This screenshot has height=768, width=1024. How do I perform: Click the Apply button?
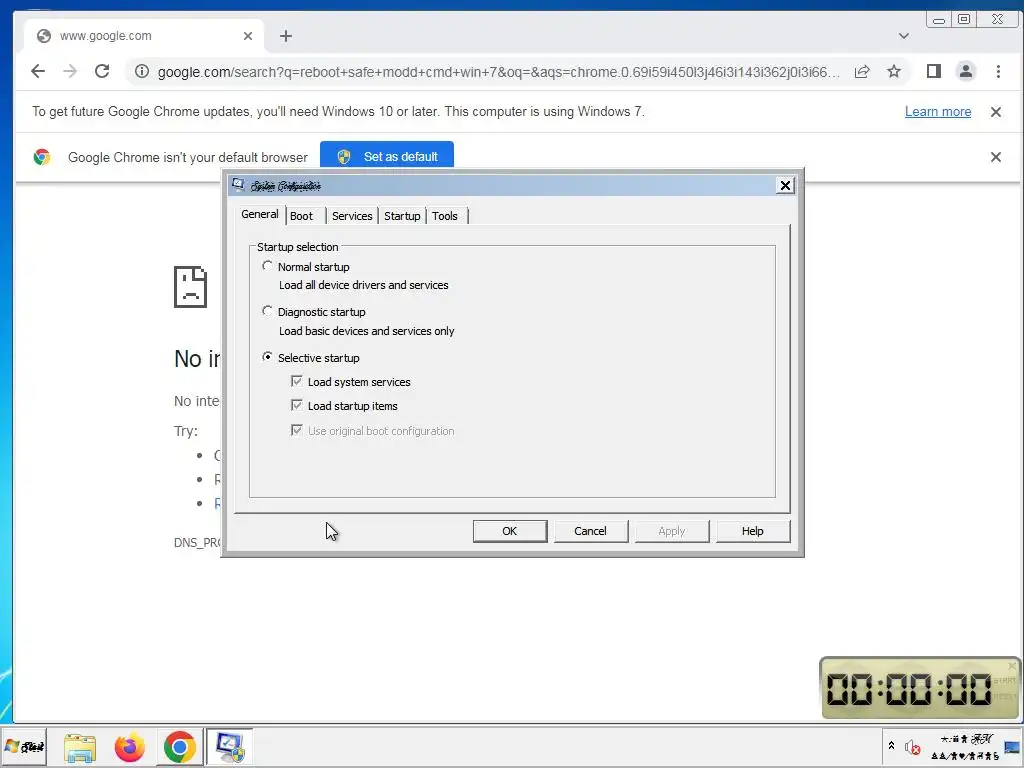pyautogui.click(x=671, y=531)
